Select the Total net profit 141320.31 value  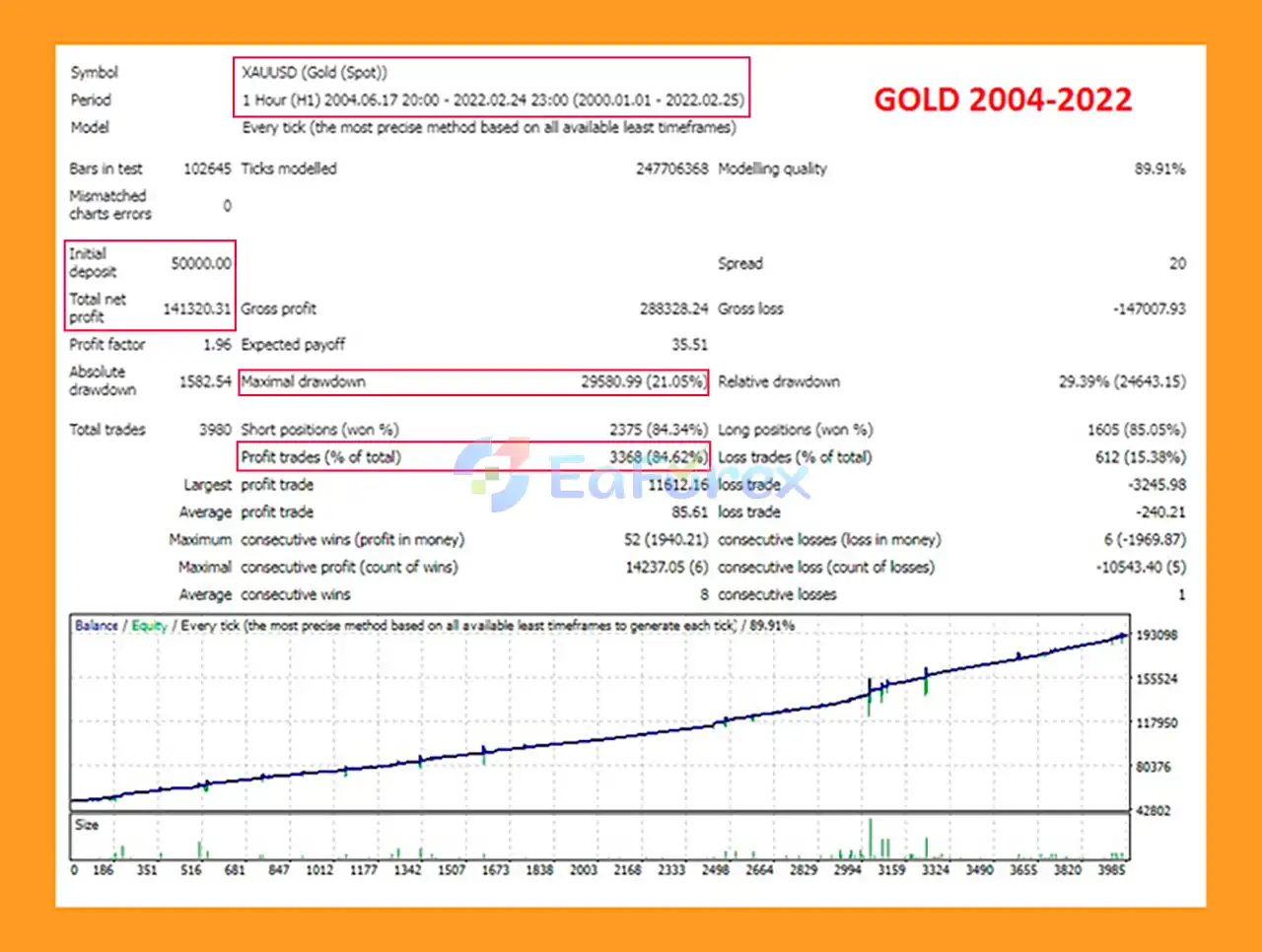pos(196,308)
